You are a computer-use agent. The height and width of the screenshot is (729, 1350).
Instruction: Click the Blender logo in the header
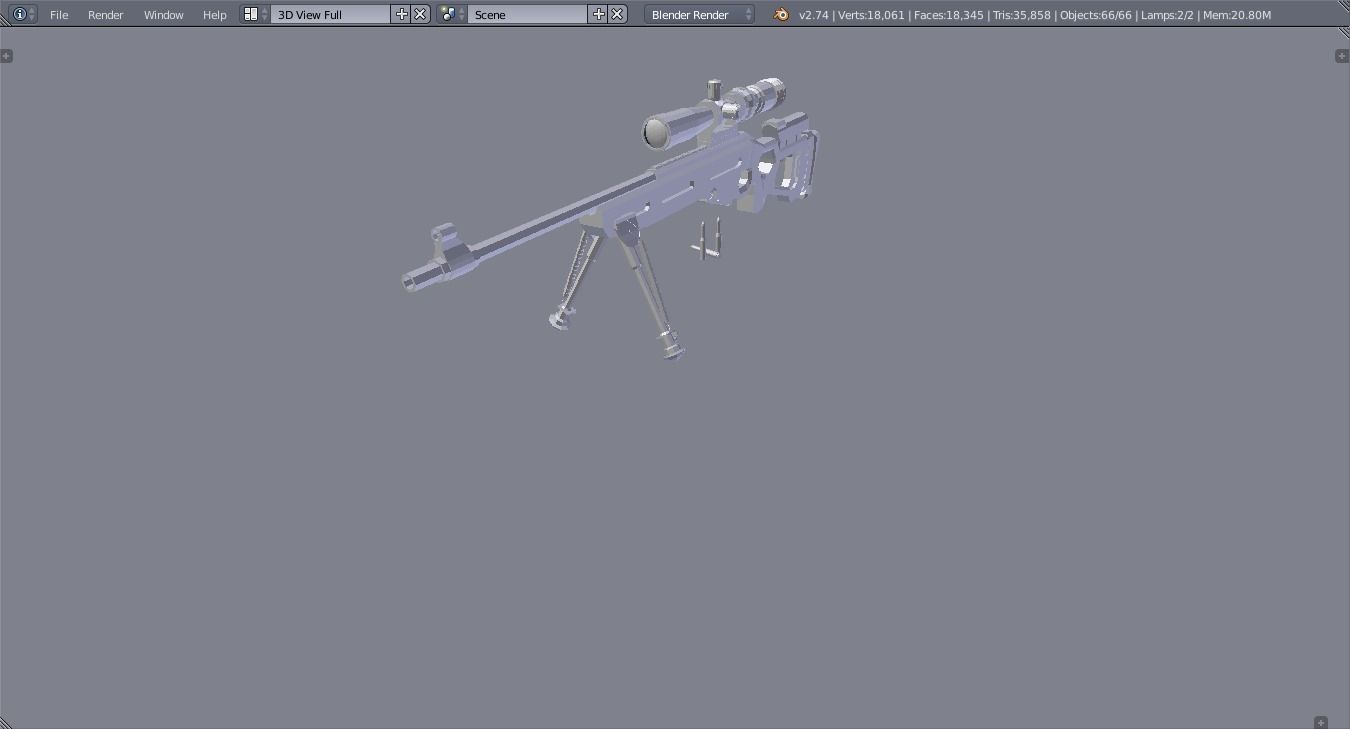tap(779, 15)
